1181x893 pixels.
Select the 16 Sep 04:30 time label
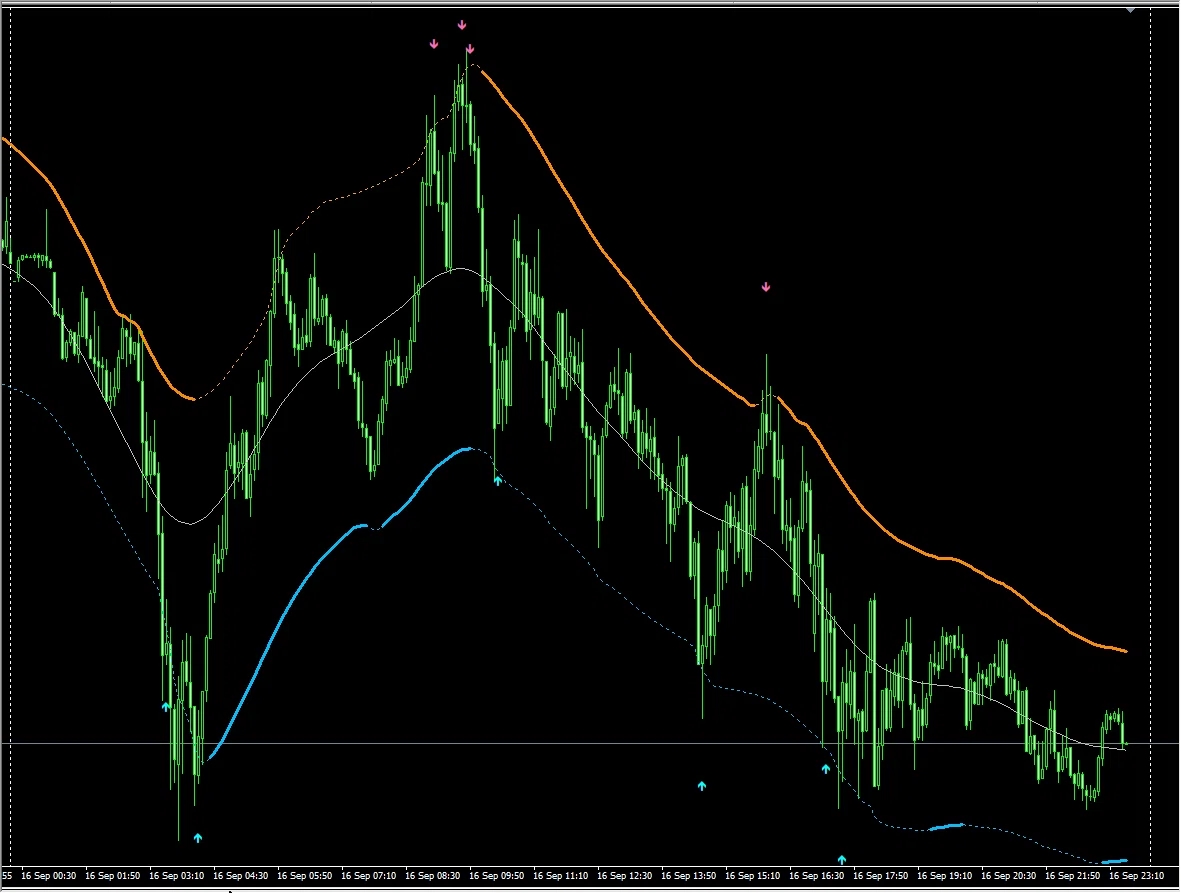[x=243, y=876]
